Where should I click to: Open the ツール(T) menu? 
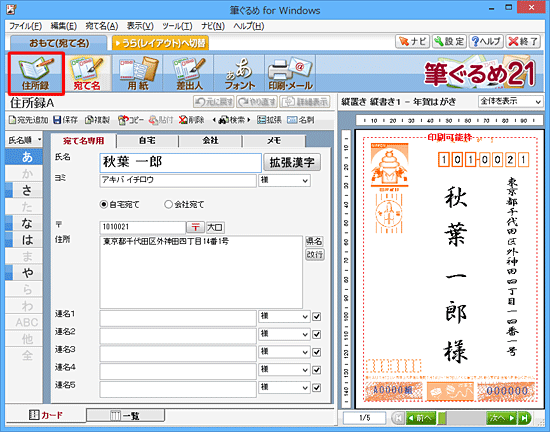click(x=177, y=26)
